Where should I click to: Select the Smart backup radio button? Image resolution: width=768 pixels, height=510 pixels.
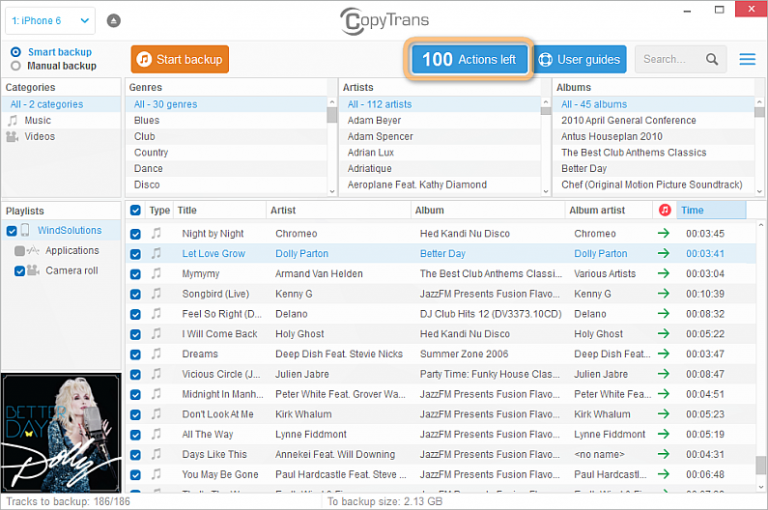click(15, 52)
